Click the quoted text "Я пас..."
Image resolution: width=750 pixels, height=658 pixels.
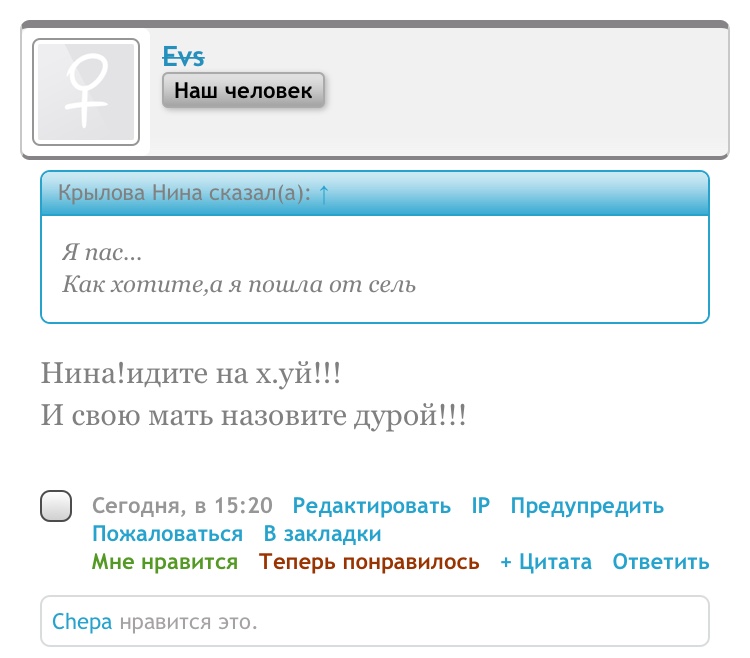click(102, 254)
